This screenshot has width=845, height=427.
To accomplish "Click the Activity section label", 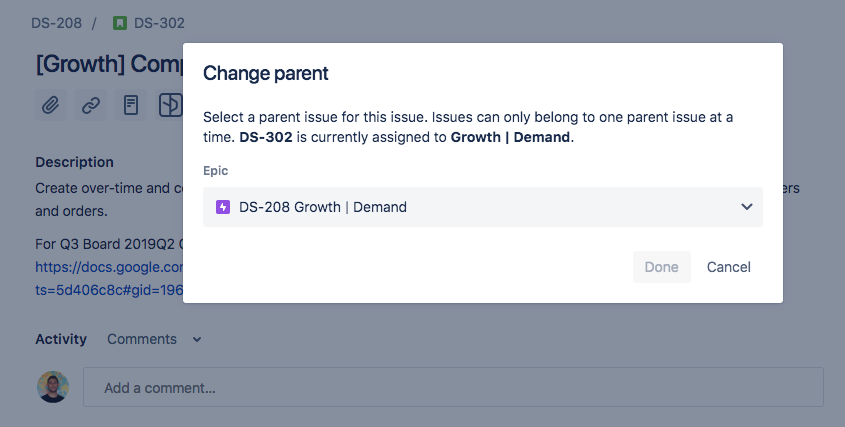I will [x=61, y=339].
